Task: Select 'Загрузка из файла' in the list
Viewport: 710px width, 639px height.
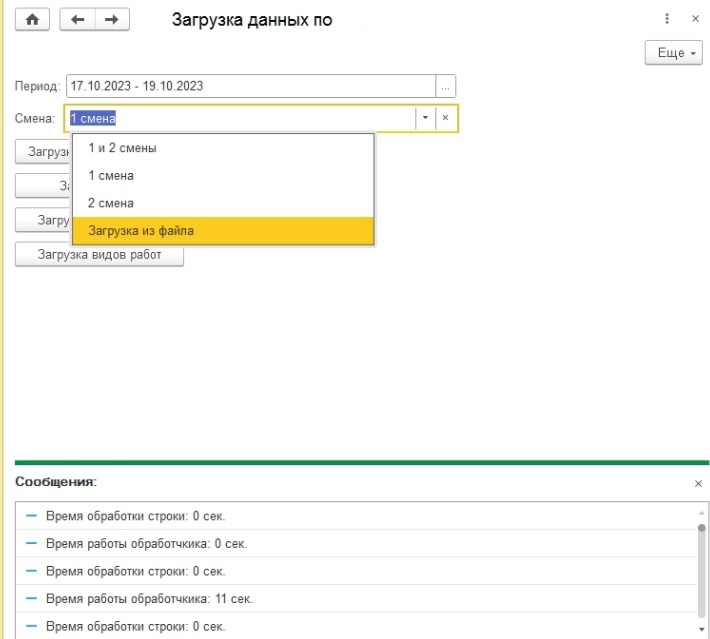Action: click(141, 231)
